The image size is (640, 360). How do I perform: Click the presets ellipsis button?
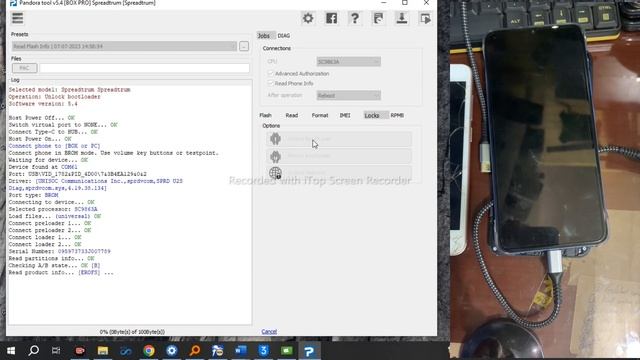coord(244,46)
